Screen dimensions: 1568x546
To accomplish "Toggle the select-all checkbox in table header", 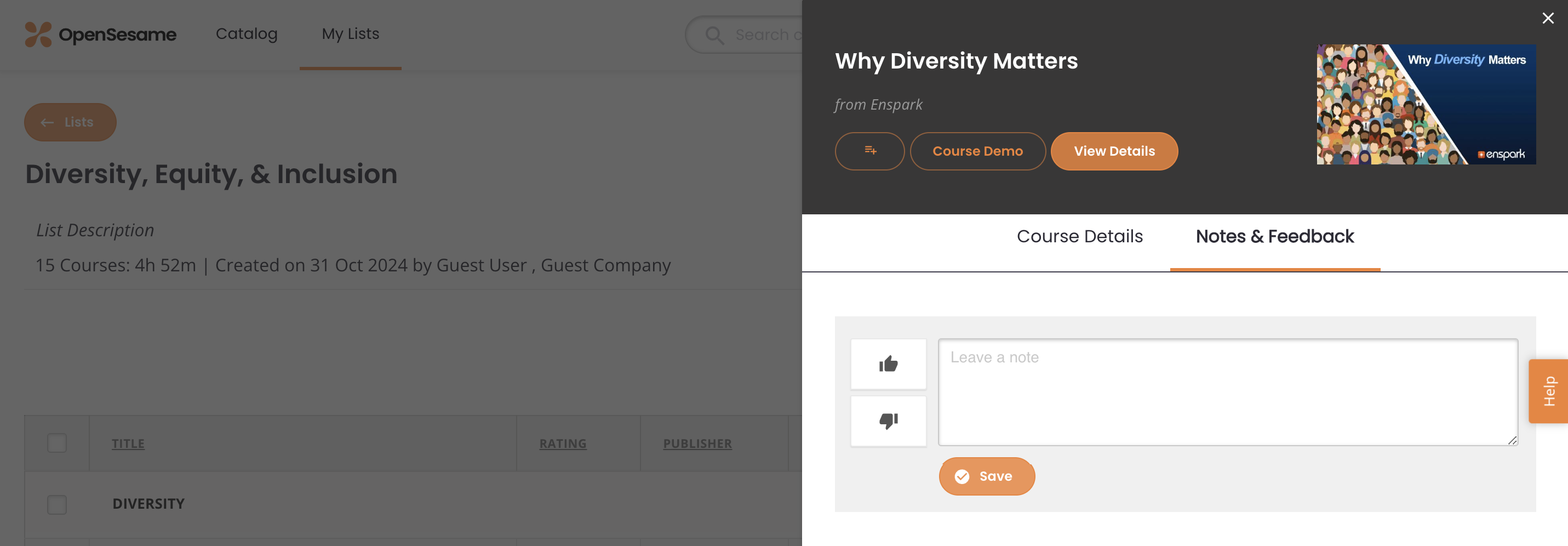I will [57, 443].
